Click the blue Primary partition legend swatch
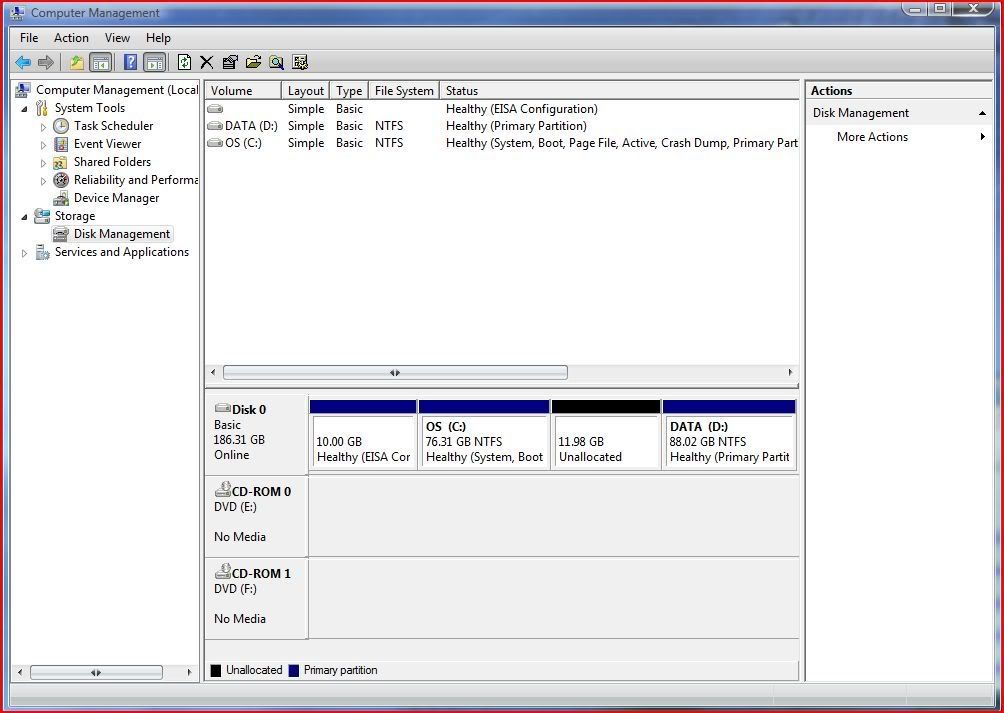 [x=294, y=670]
